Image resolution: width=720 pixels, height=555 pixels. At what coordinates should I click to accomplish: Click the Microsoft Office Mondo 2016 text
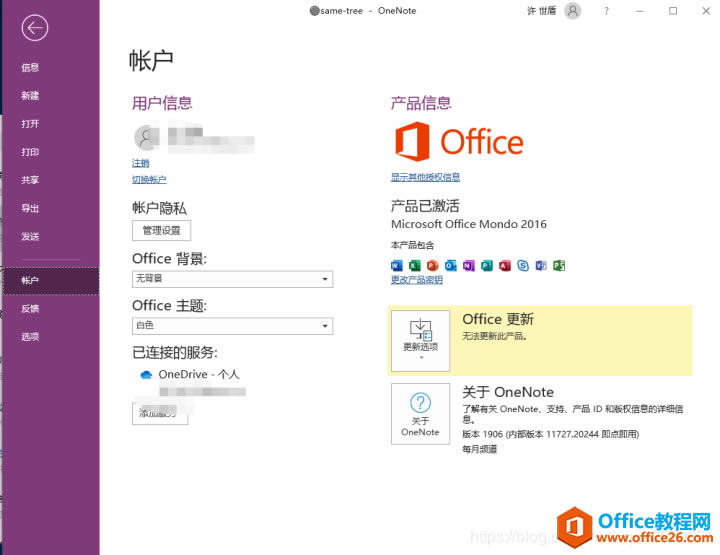coord(469,224)
